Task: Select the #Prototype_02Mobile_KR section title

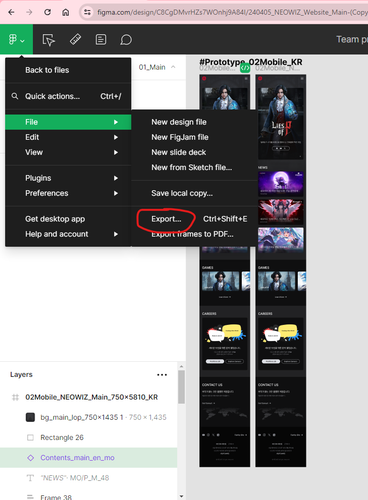Action: tap(251, 62)
